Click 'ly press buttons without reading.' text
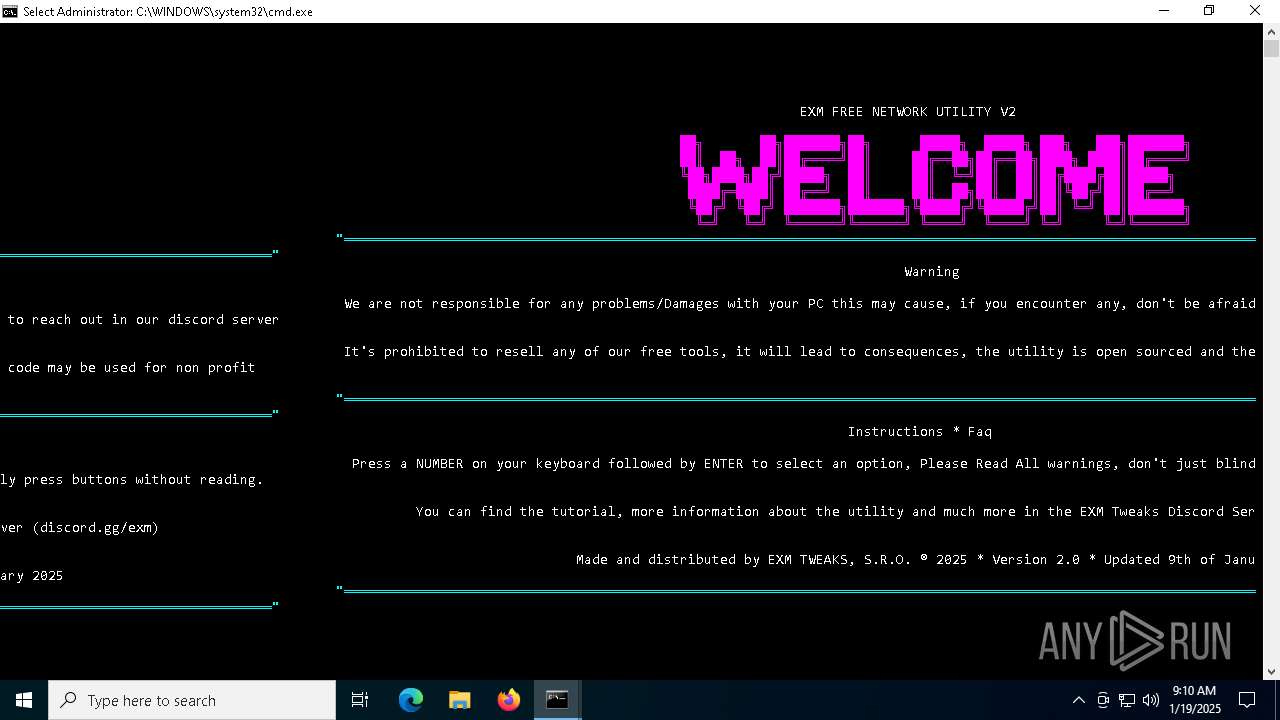The width and height of the screenshot is (1280, 720). [131, 480]
